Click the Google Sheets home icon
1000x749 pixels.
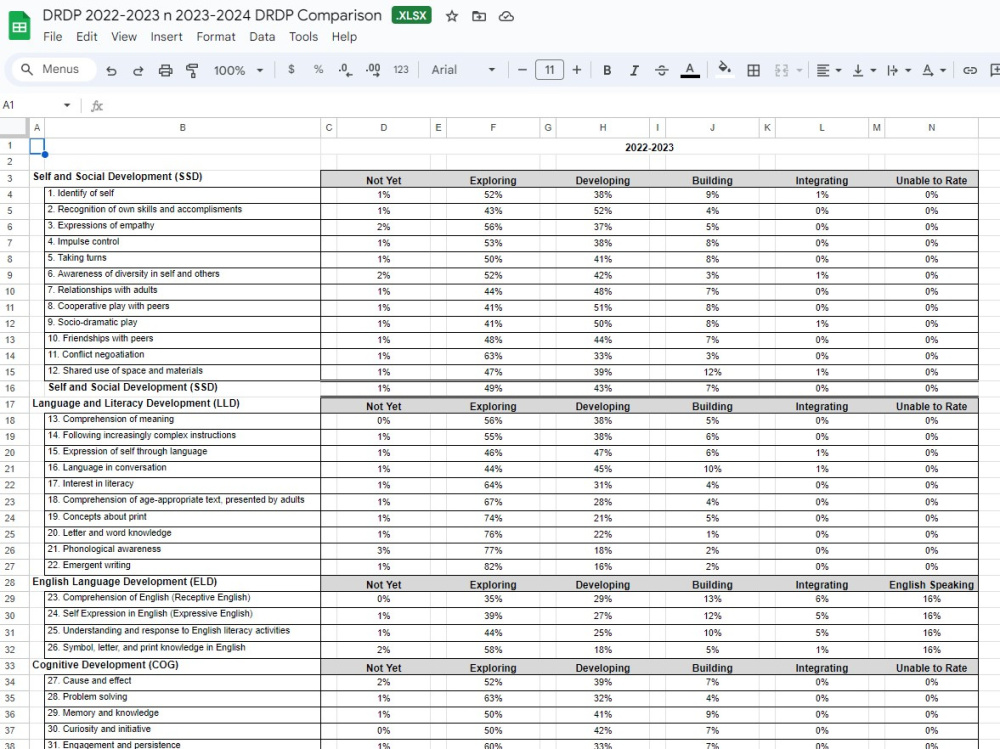click(x=19, y=26)
